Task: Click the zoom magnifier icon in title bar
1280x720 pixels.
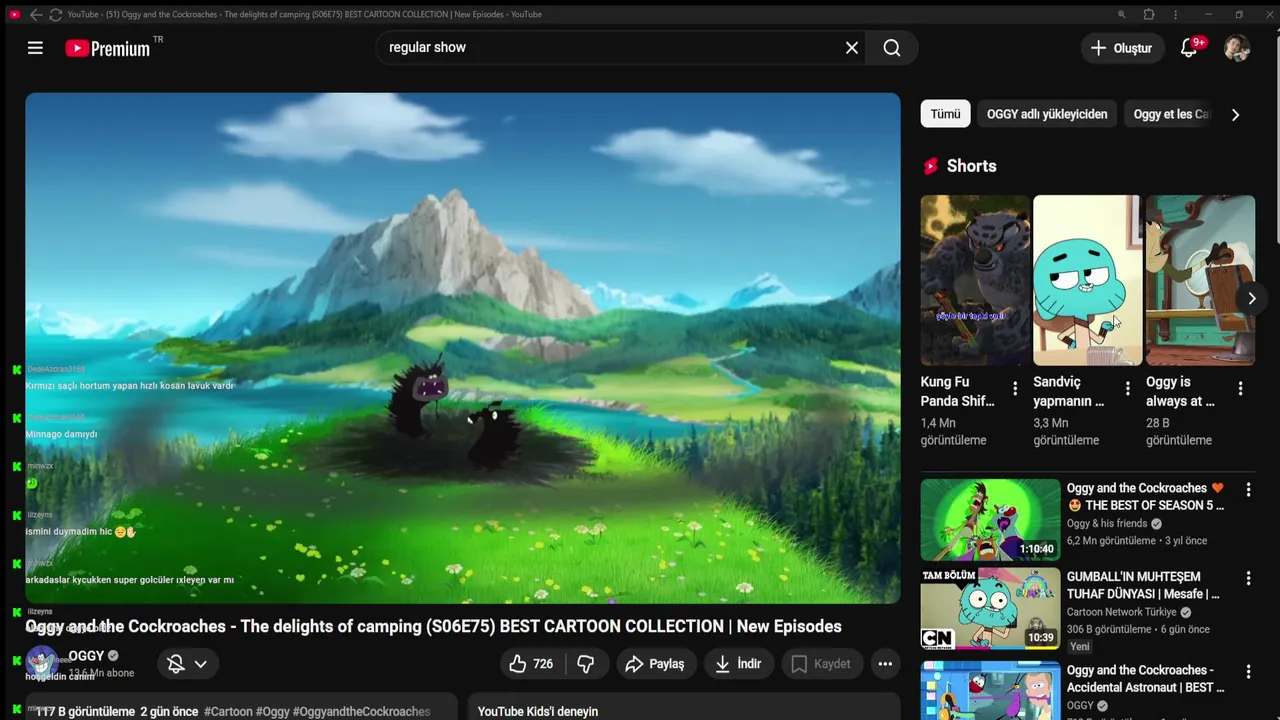Action: coord(1122,14)
